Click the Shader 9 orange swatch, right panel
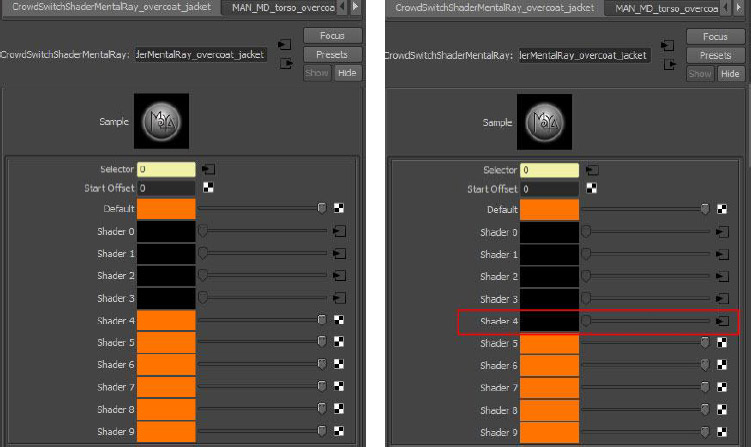 (x=549, y=433)
